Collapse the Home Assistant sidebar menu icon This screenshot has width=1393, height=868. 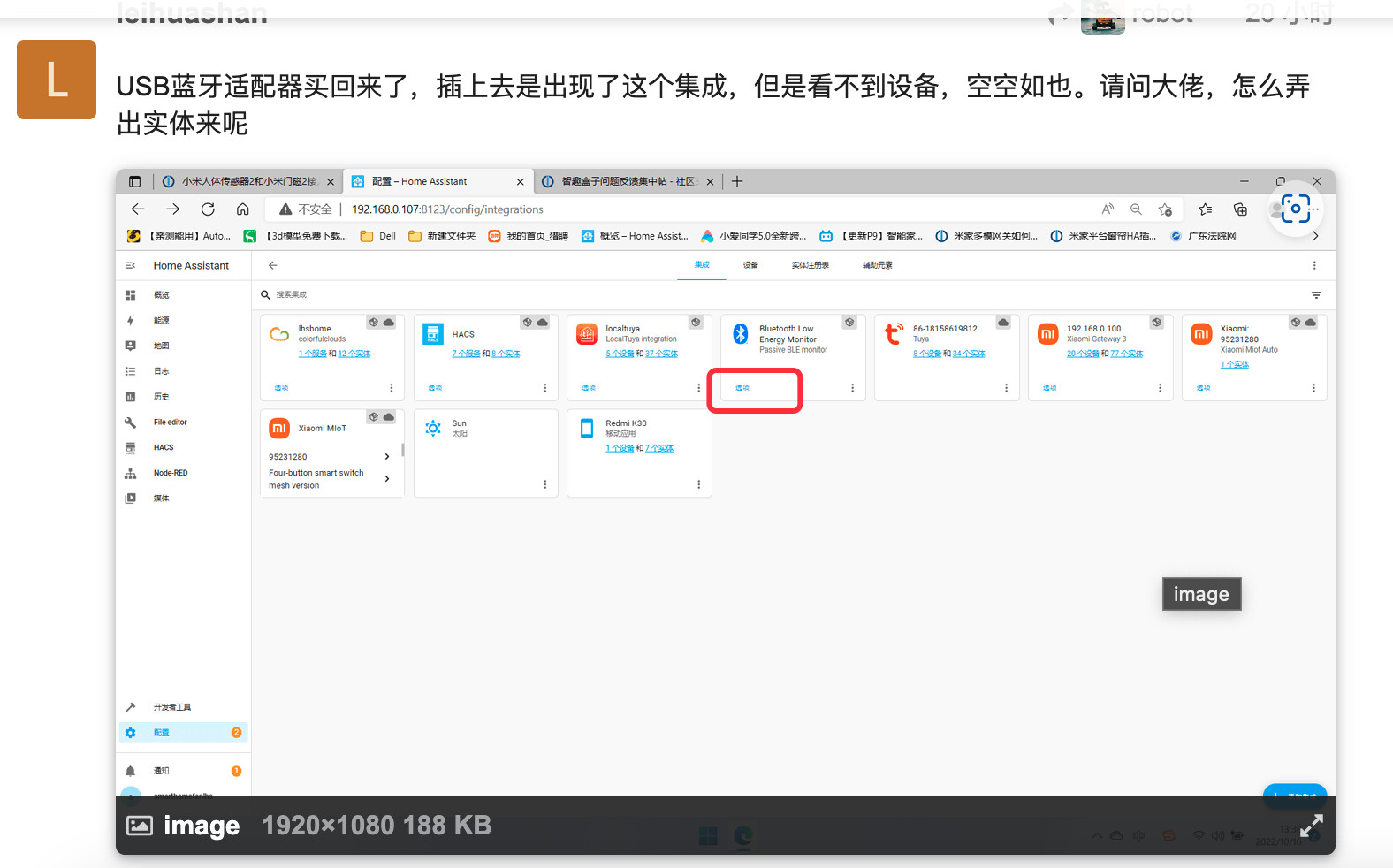pyautogui.click(x=131, y=265)
